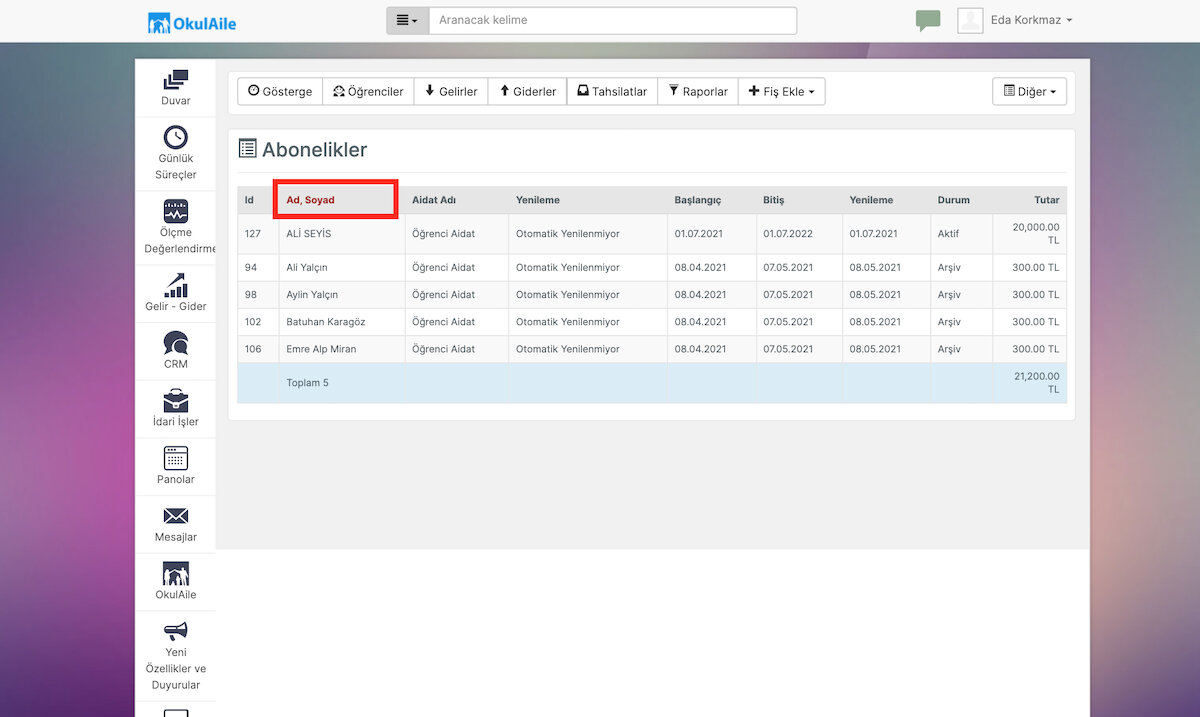Viewport: 1200px width, 717px height.
Task: Click the Tutar column header
Action: pyautogui.click(x=1047, y=200)
